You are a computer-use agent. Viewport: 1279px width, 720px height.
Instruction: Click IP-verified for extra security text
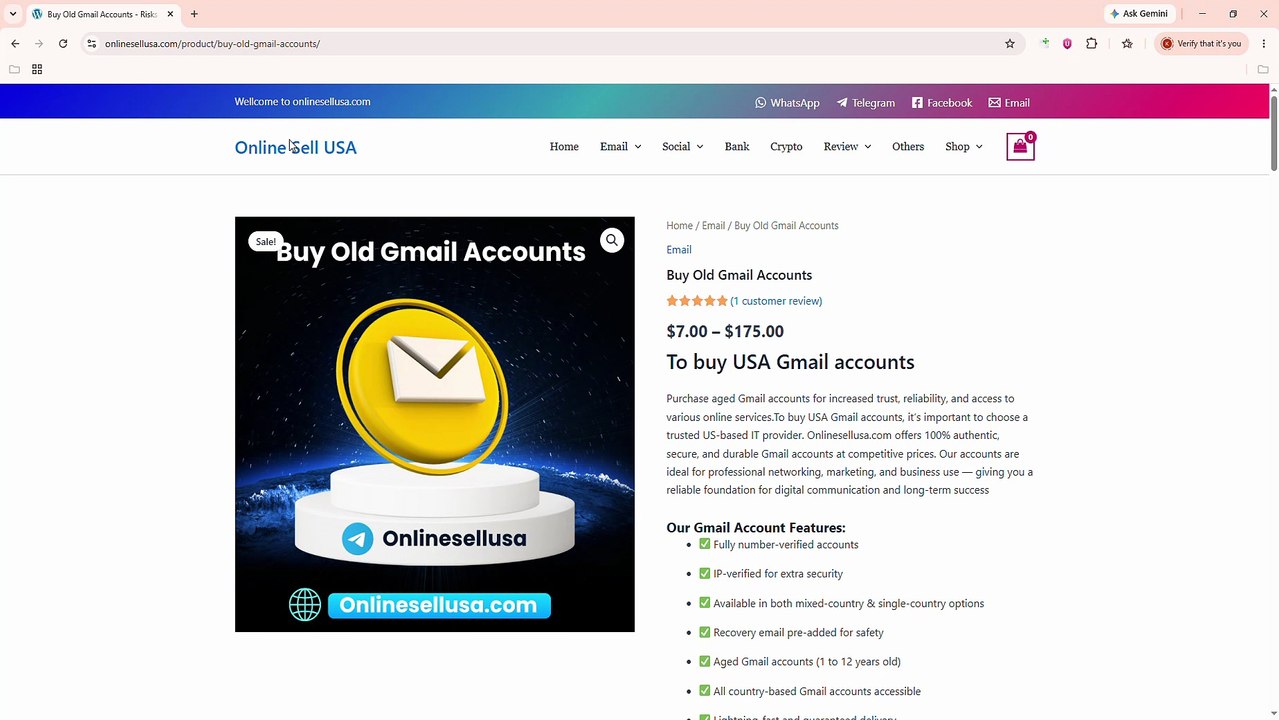point(778,573)
